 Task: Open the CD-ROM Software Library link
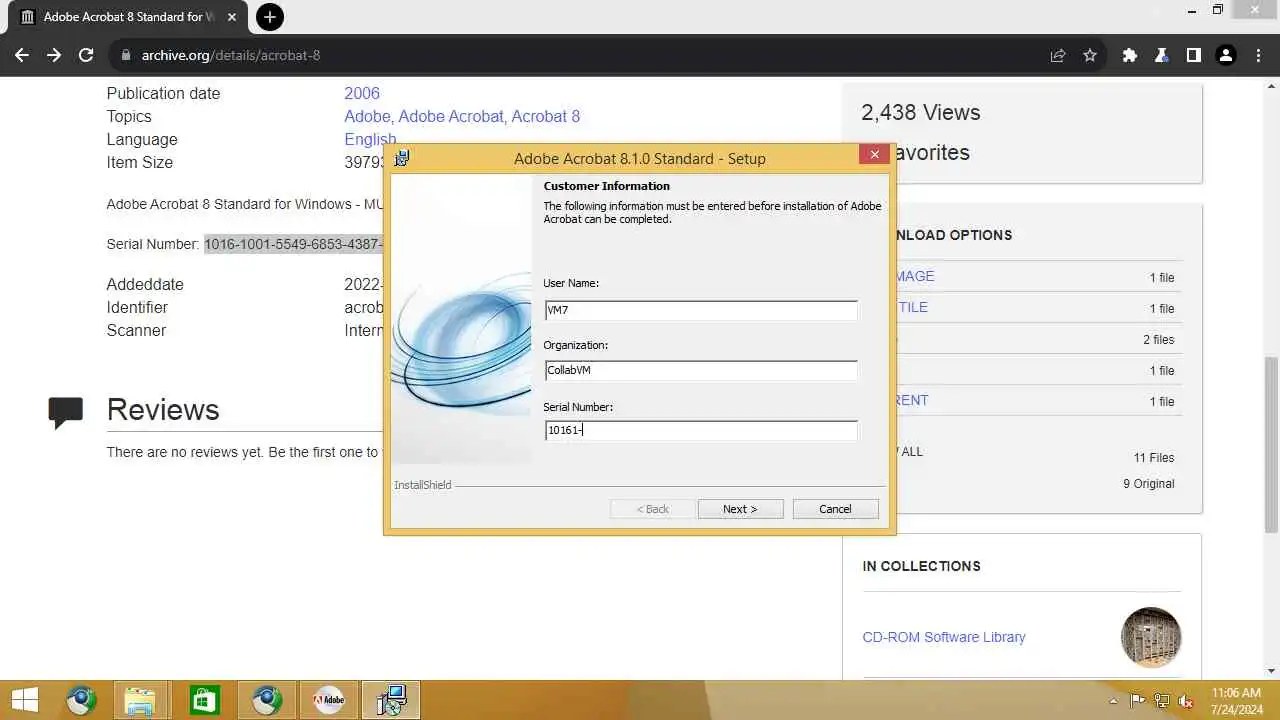click(x=944, y=637)
